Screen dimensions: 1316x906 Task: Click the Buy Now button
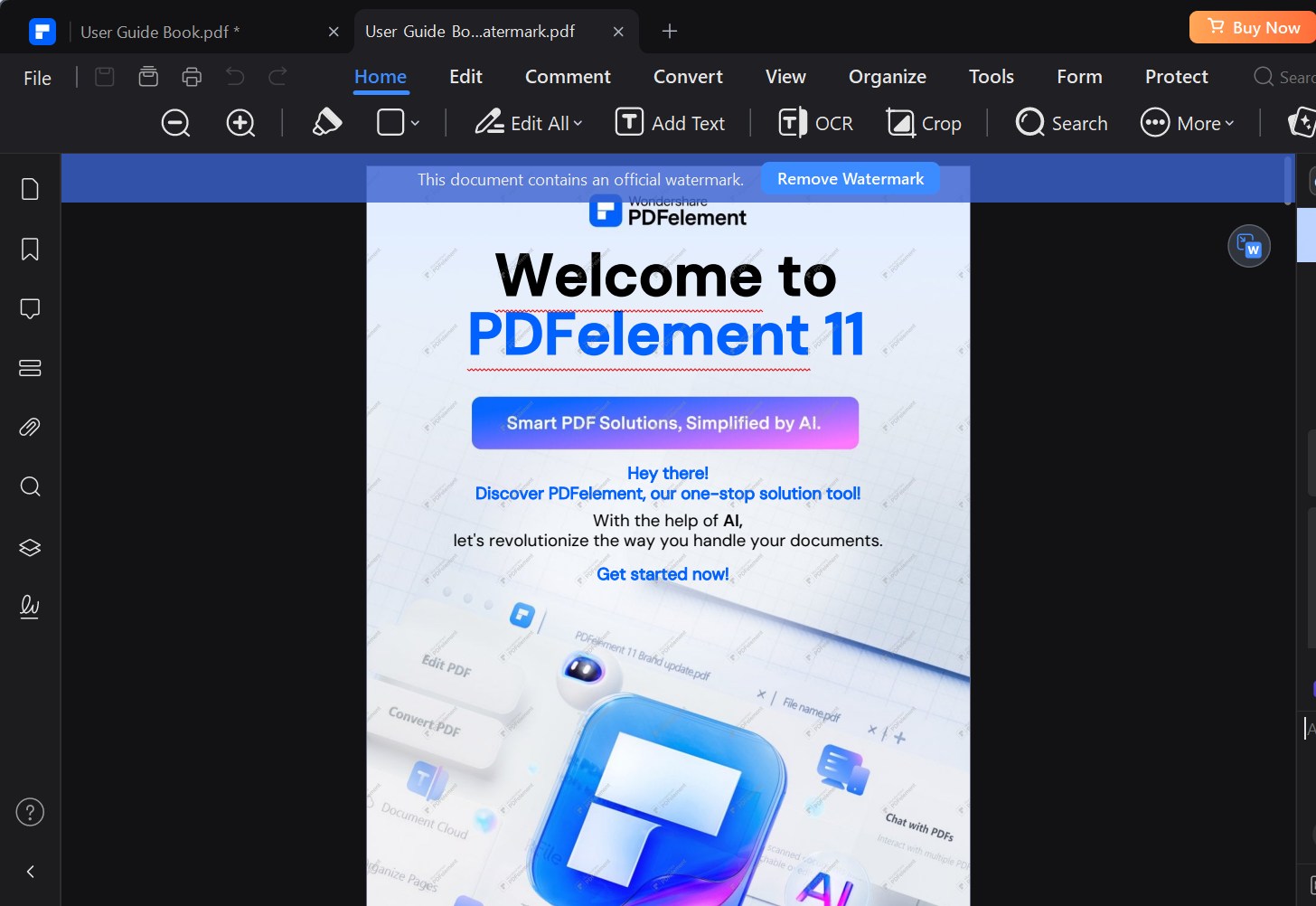click(x=1253, y=27)
